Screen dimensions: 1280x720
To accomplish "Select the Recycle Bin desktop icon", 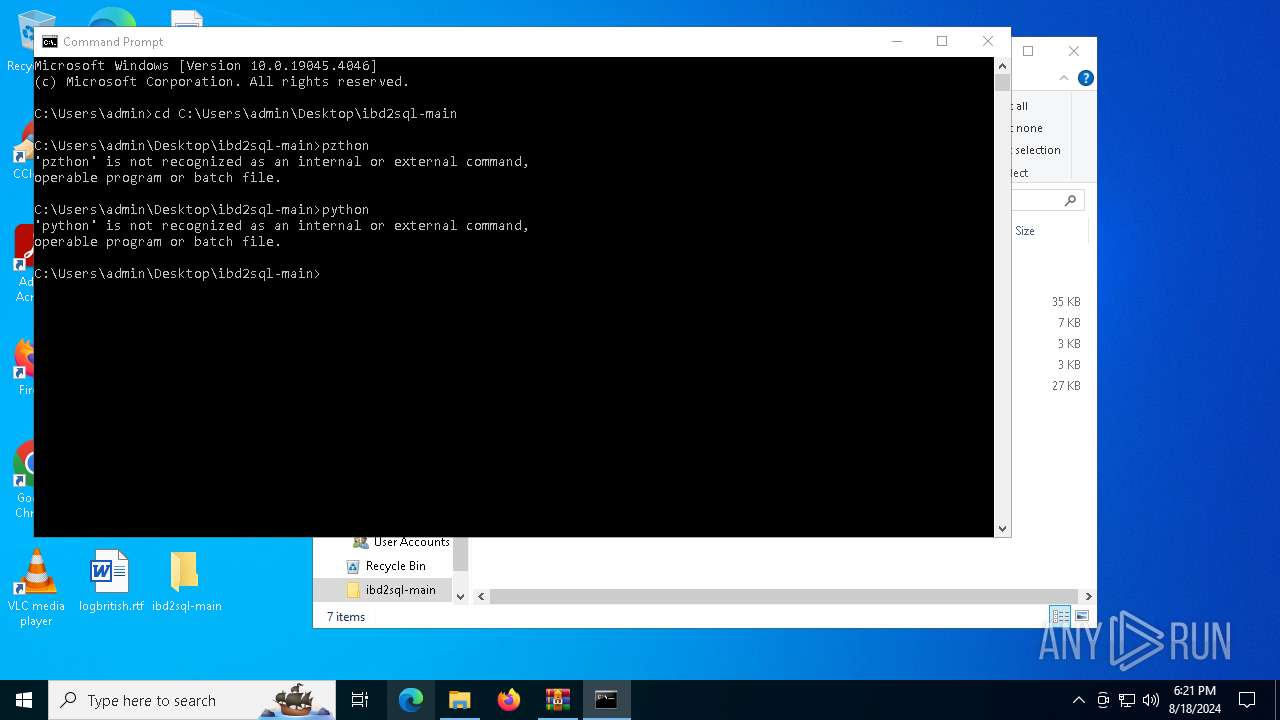I will click(20, 40).
